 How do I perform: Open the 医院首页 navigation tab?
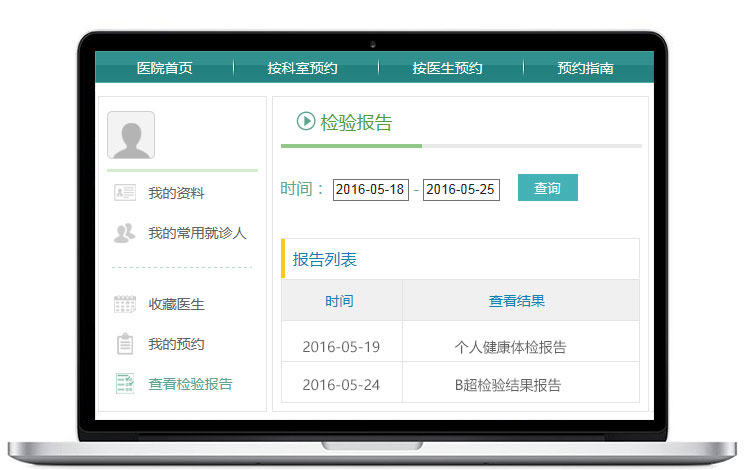click(x=164, y=69)
